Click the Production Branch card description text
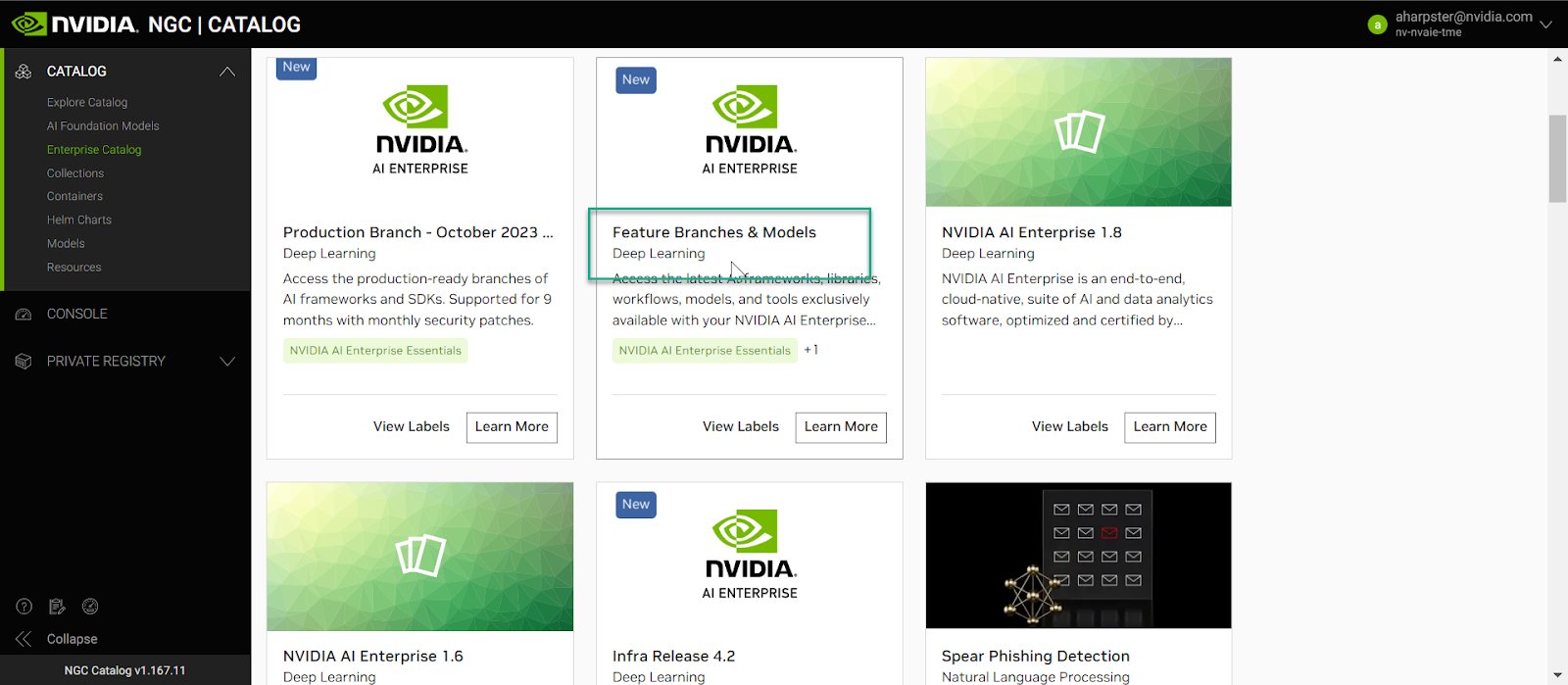 [417, 300]
